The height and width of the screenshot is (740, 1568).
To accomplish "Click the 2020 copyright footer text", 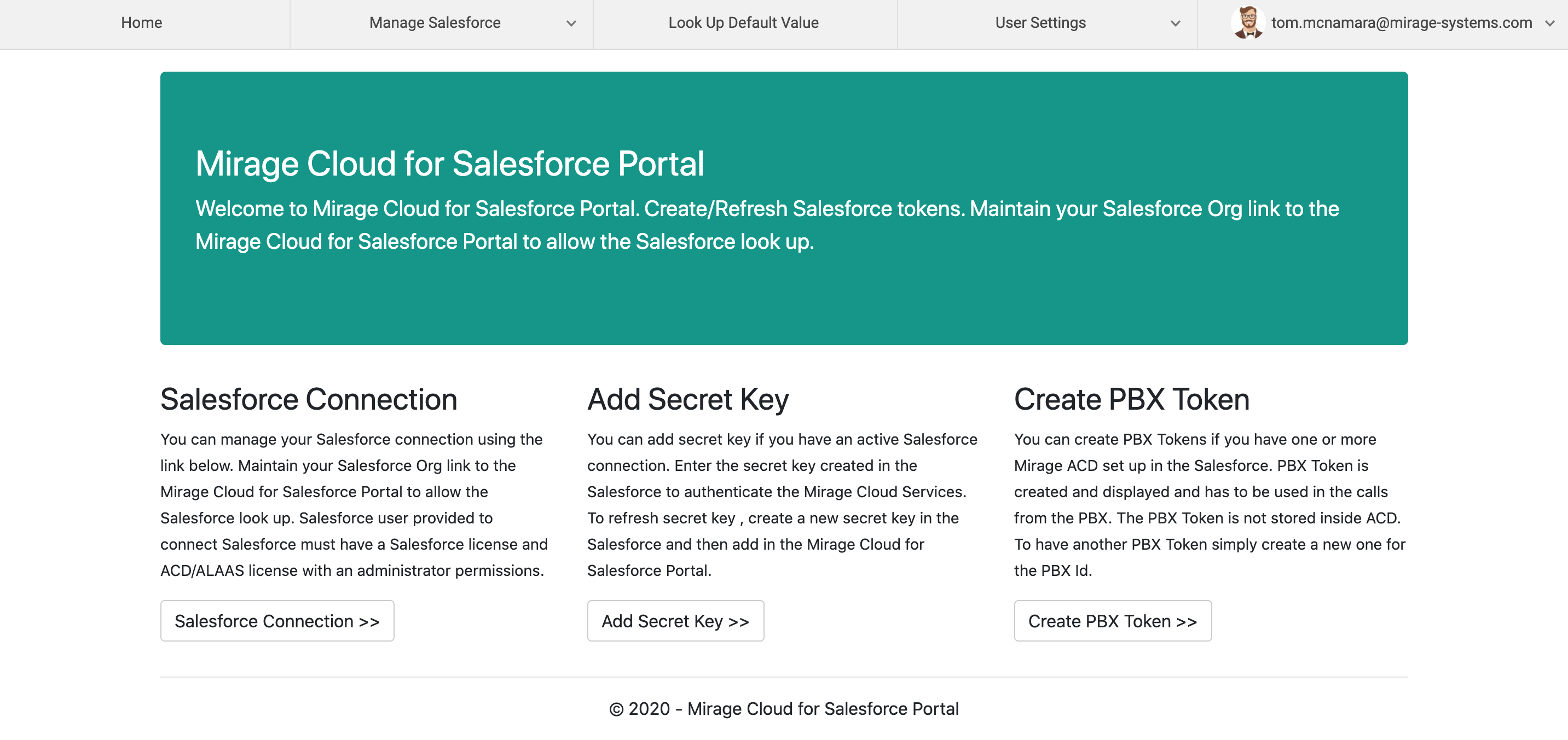I will coord(783,708).
